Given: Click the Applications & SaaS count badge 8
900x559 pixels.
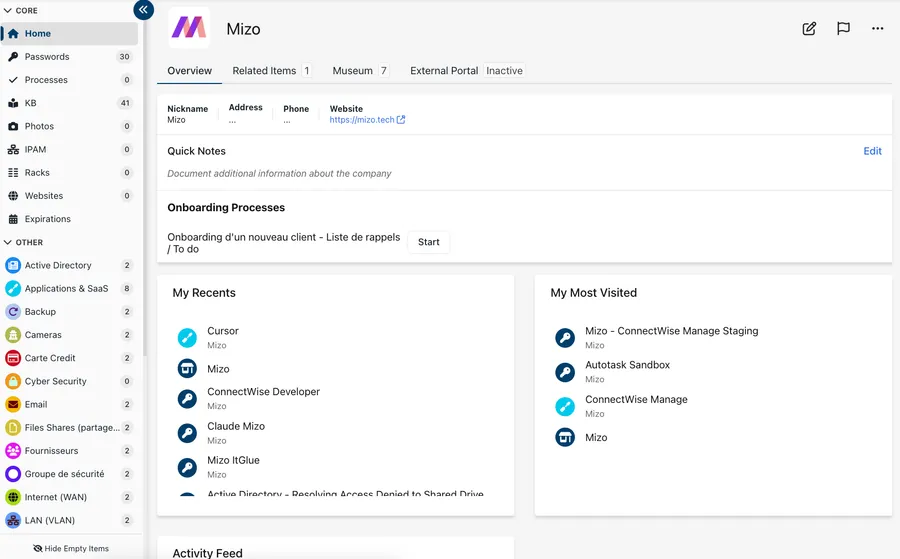Looking at the screenshot, I should coord(127,289).
